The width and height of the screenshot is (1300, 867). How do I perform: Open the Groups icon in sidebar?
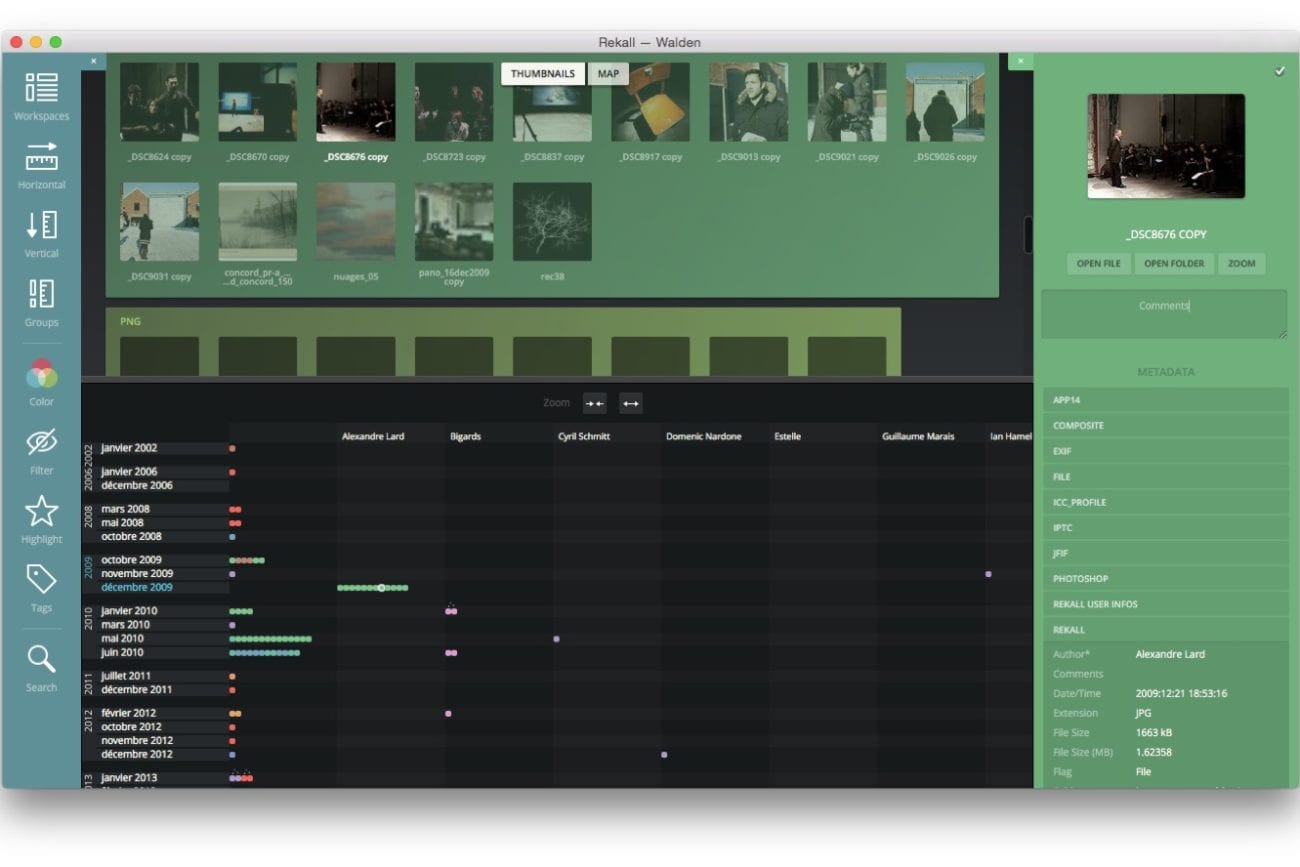pyautogui.click(x=41, y=294)
